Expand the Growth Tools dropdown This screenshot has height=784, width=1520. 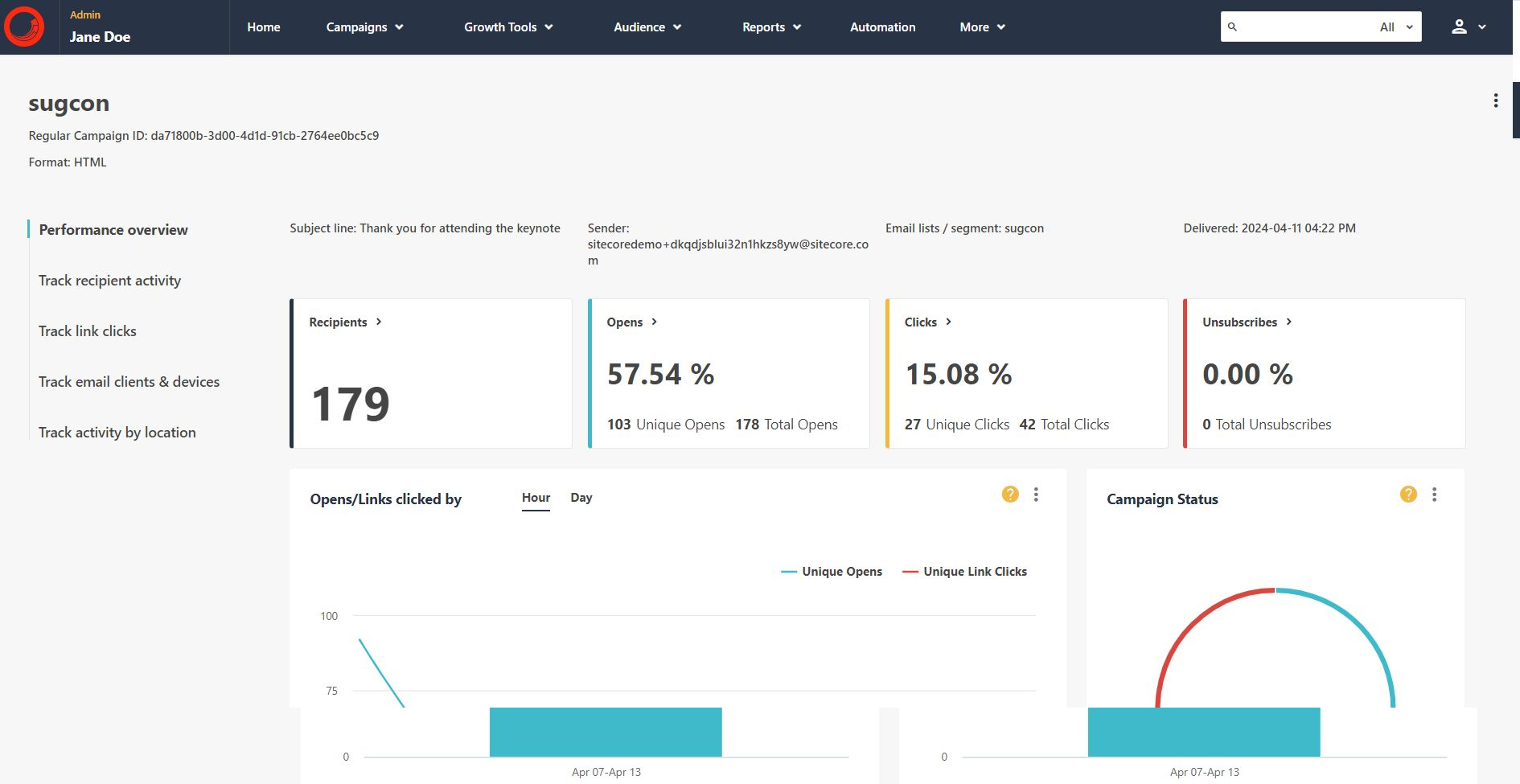pyautogui.click(x=508, y=27)
